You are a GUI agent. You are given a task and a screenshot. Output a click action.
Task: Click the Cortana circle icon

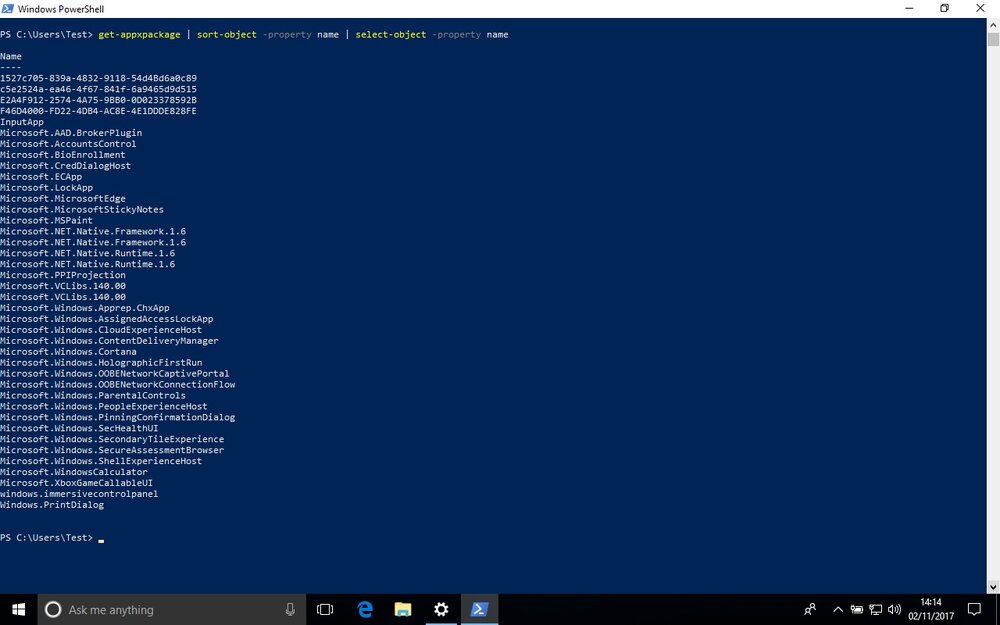point(53,610)
